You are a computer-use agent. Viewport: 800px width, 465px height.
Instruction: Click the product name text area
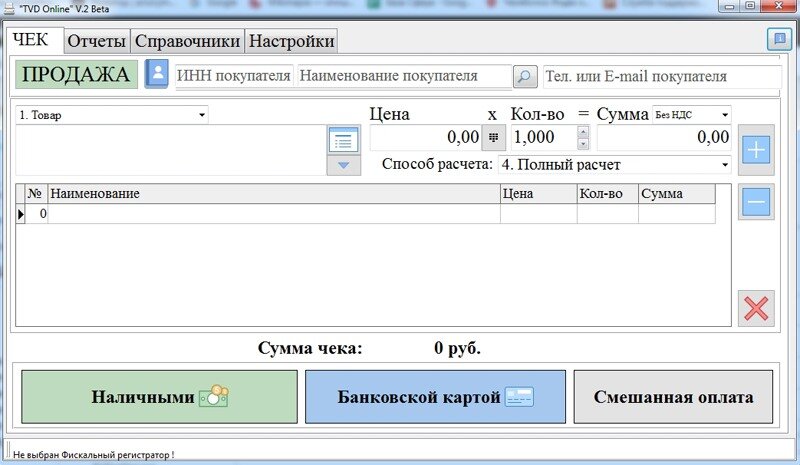click(171, 151)
